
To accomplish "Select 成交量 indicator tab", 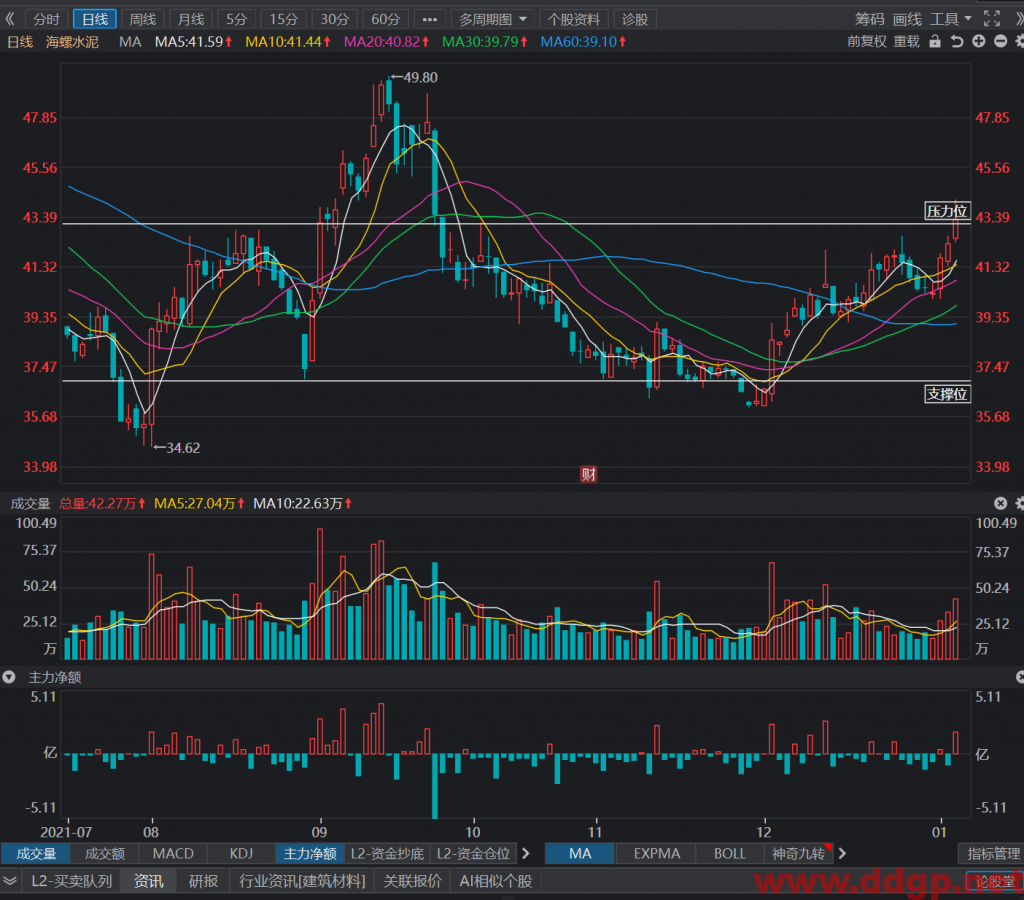I will 36,853.
